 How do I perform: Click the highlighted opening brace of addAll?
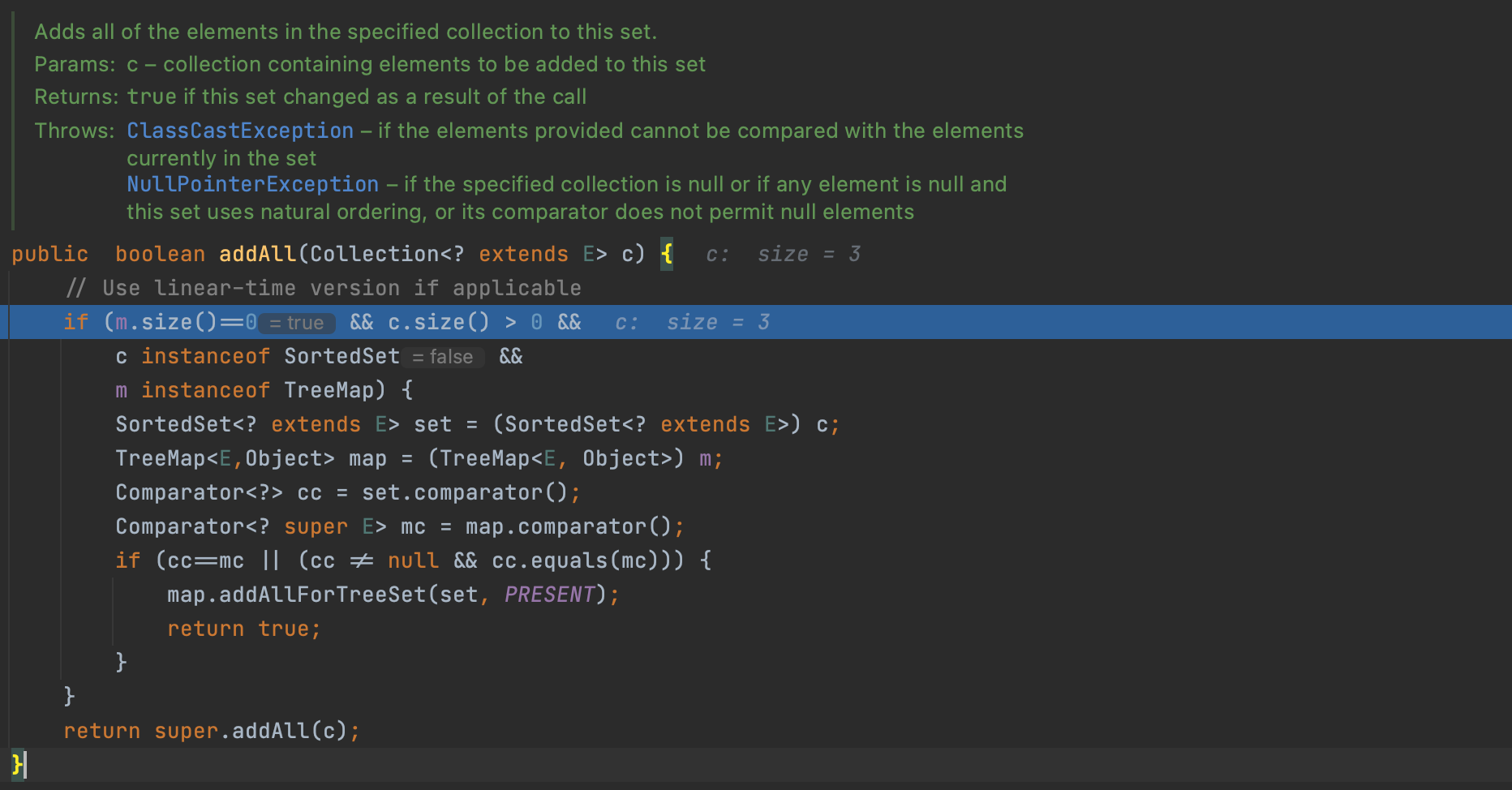(667, 254)
